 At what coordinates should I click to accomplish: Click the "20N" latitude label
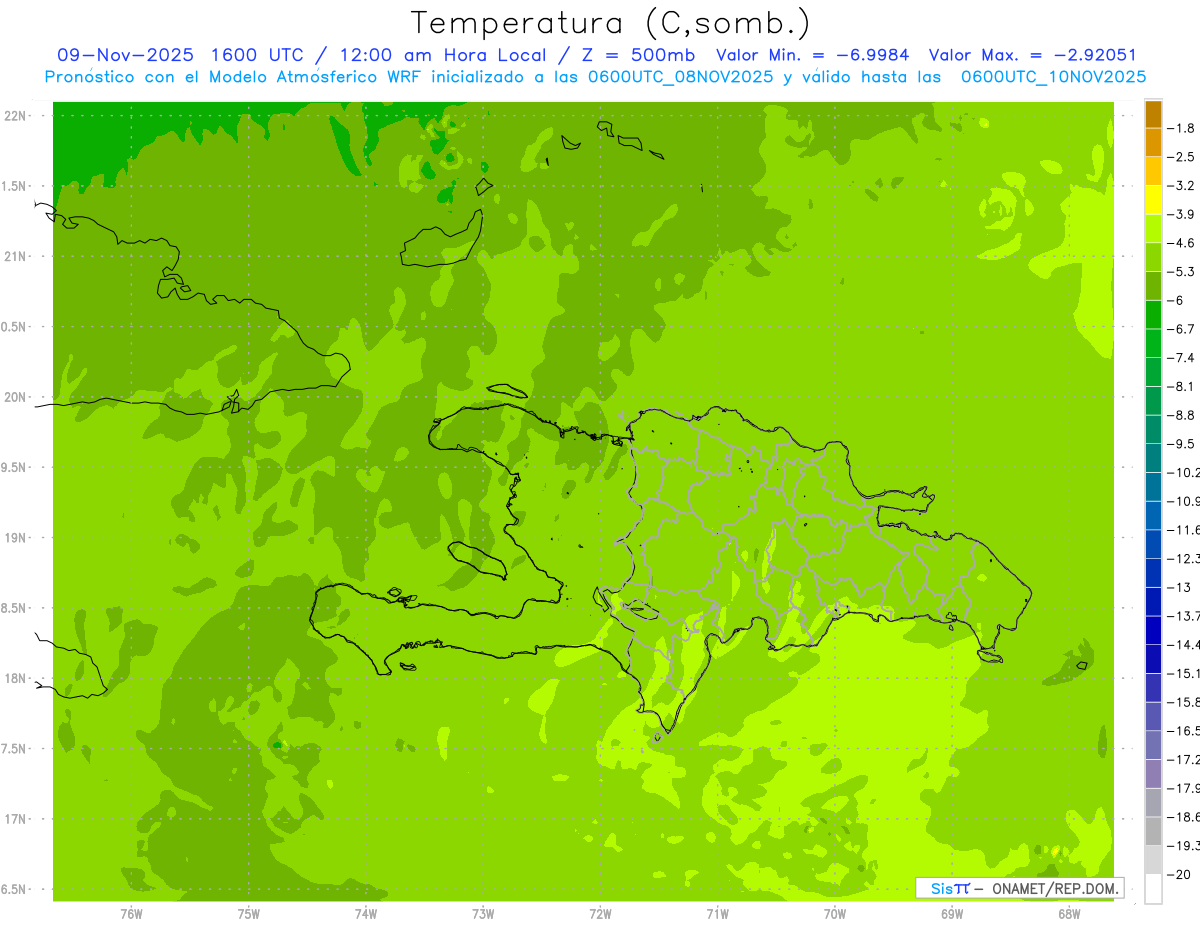coord(14,397)
